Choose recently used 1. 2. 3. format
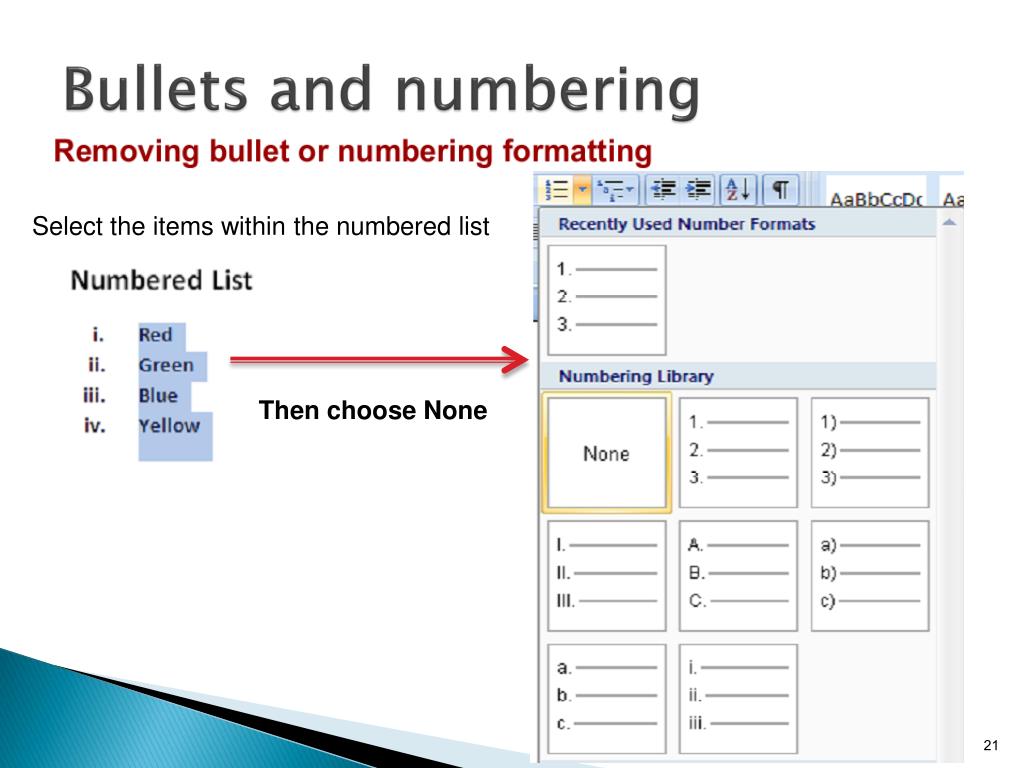Viewport: 1024px width, 768px height. pos(607,300)
